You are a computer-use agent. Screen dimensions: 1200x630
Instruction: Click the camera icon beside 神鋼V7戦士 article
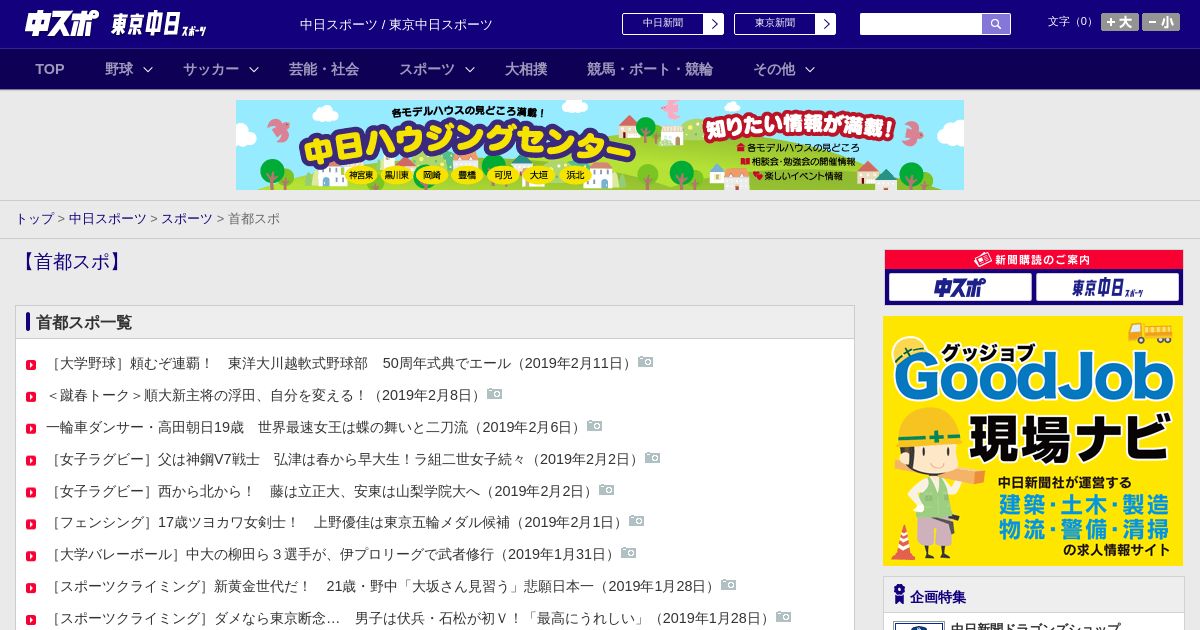(x=653, y=458)
